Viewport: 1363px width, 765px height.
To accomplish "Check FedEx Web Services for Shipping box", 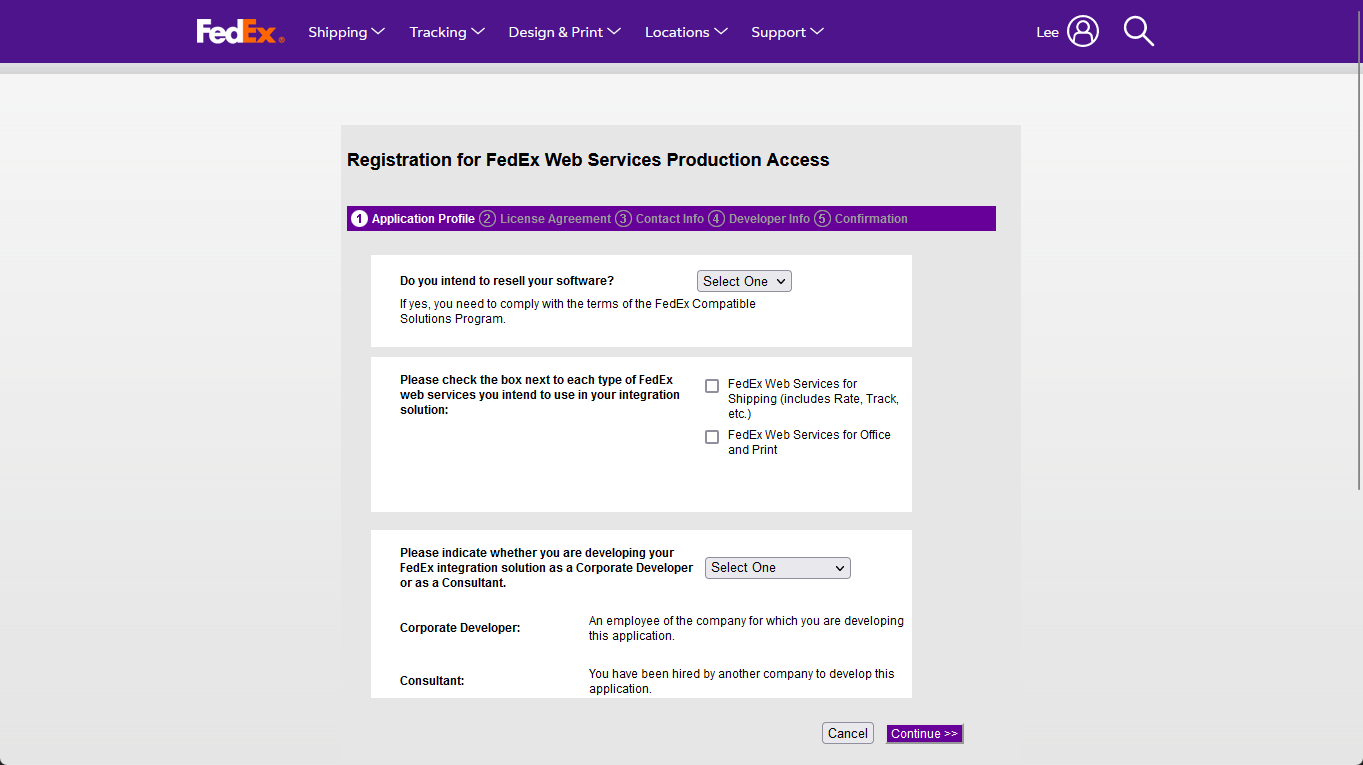I will 712,386.
